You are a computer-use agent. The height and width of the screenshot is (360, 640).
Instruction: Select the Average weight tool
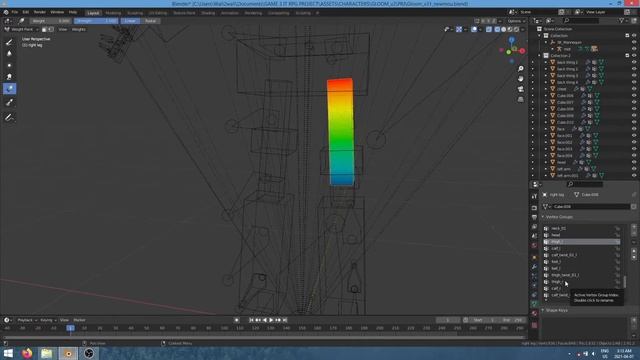[x=9, y=65]
